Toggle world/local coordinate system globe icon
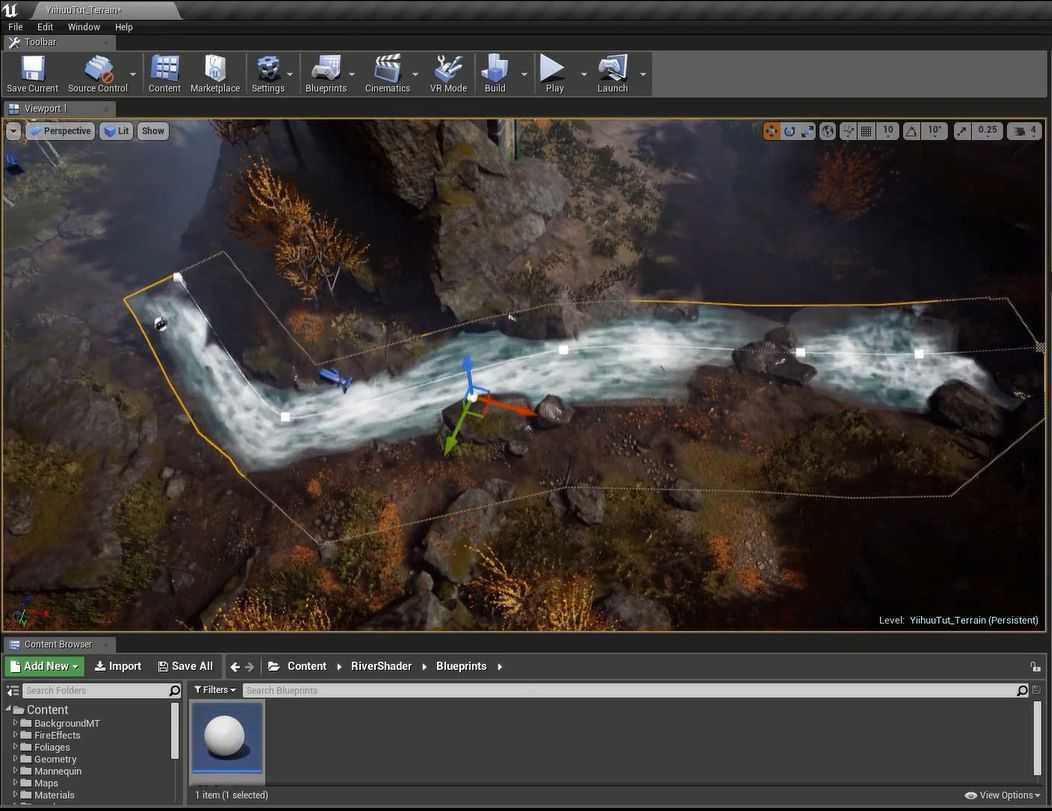The width and height of the screenshot is (1052, 811). pyautogui.click(x=828, y=131)
